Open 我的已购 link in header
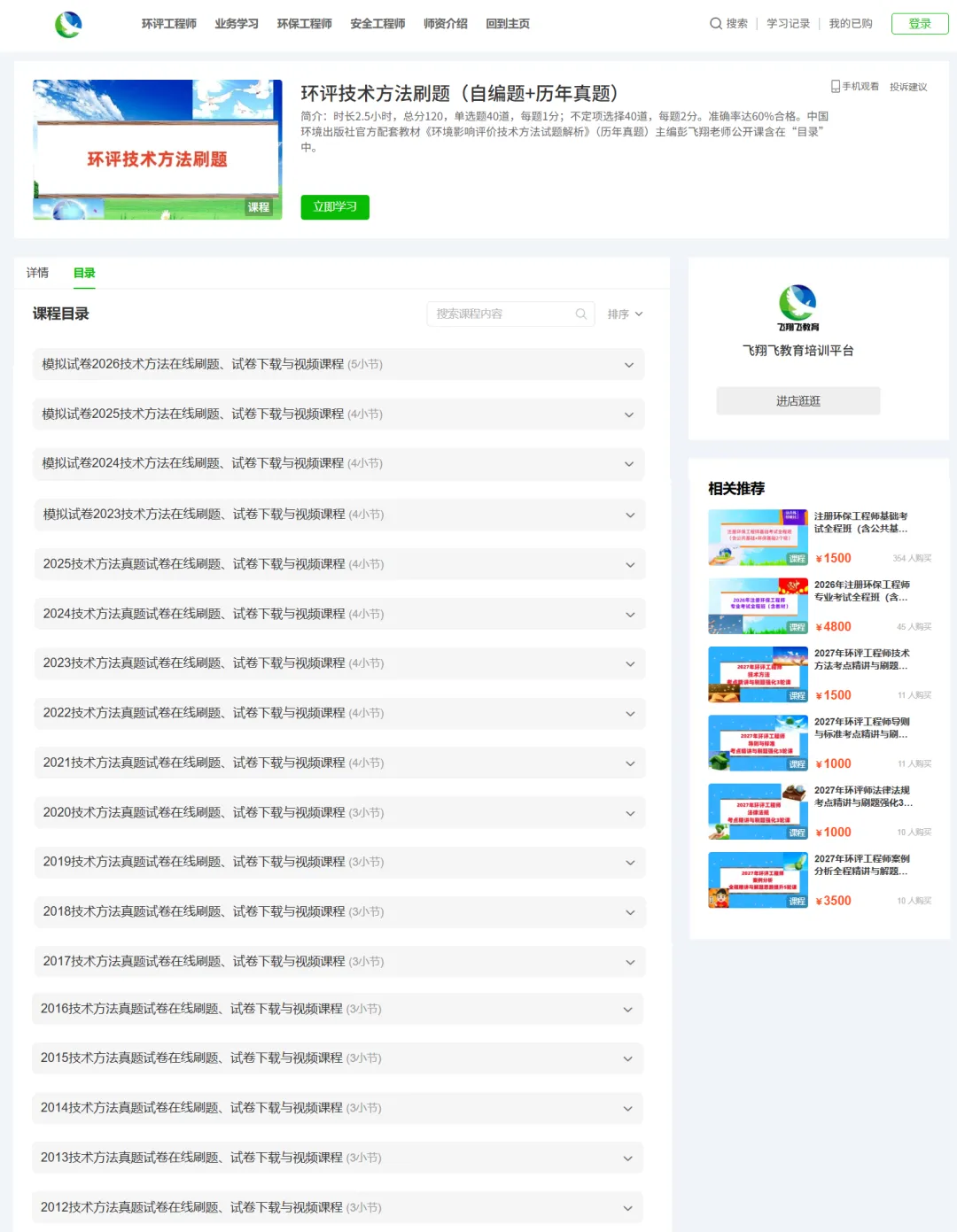The image size is (957, 1232). (x=851, y=24)
